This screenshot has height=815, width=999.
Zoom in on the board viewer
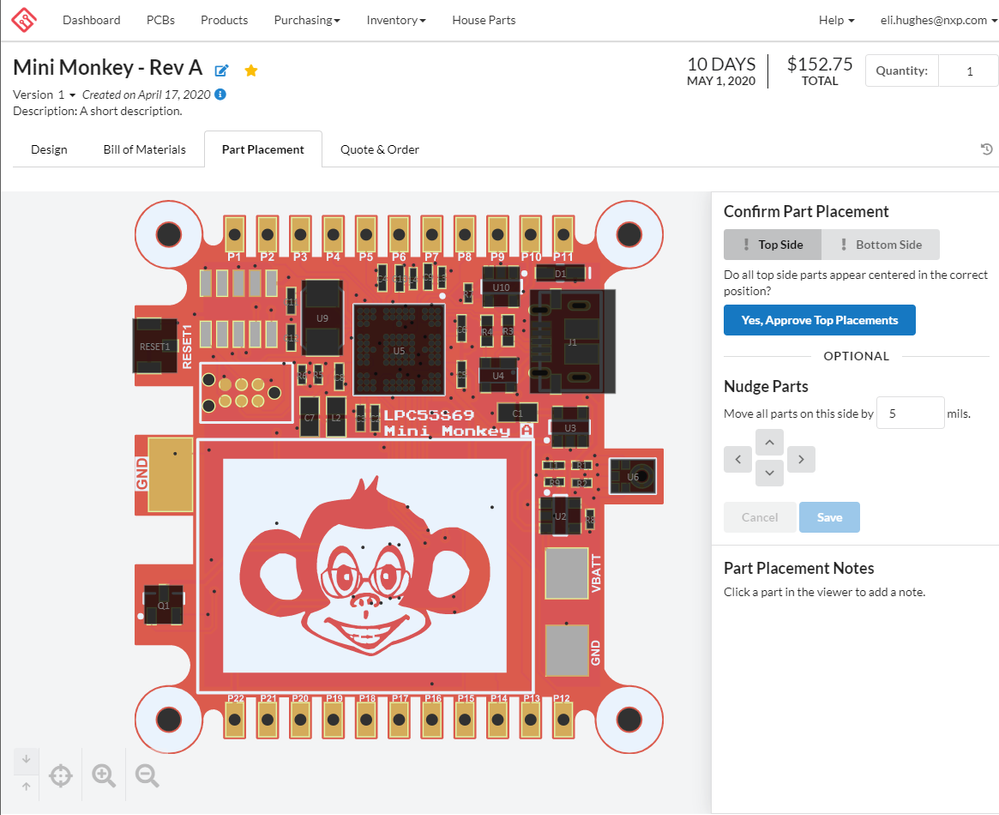104,774
